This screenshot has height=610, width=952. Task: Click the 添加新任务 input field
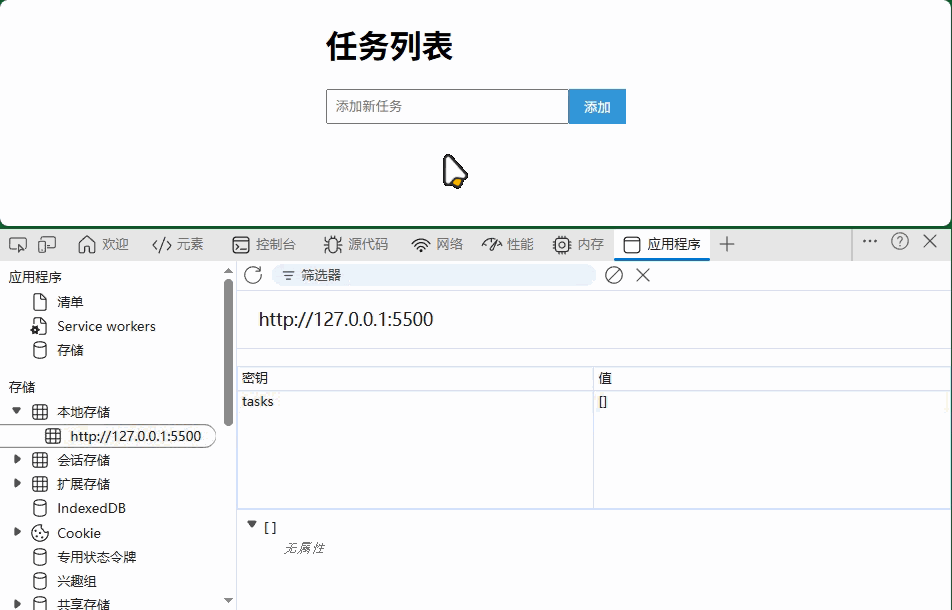tap(446, 106)
